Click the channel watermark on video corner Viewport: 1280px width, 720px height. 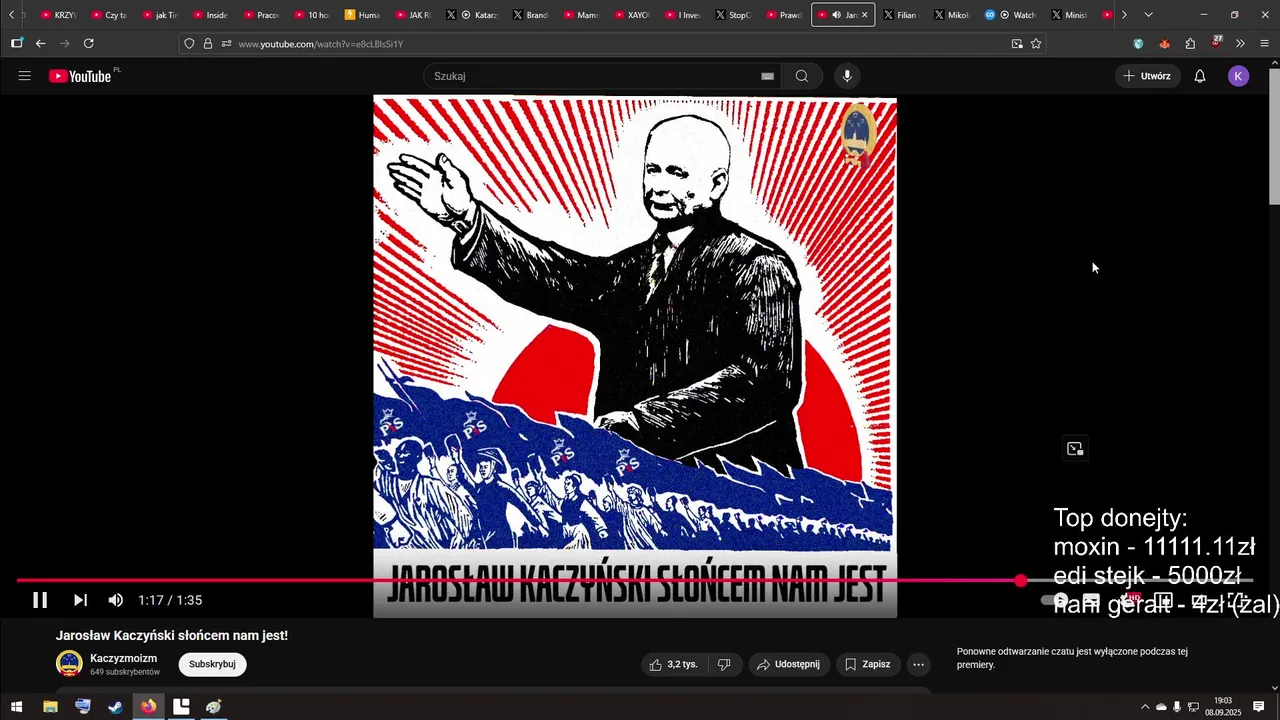pos(857,134)
